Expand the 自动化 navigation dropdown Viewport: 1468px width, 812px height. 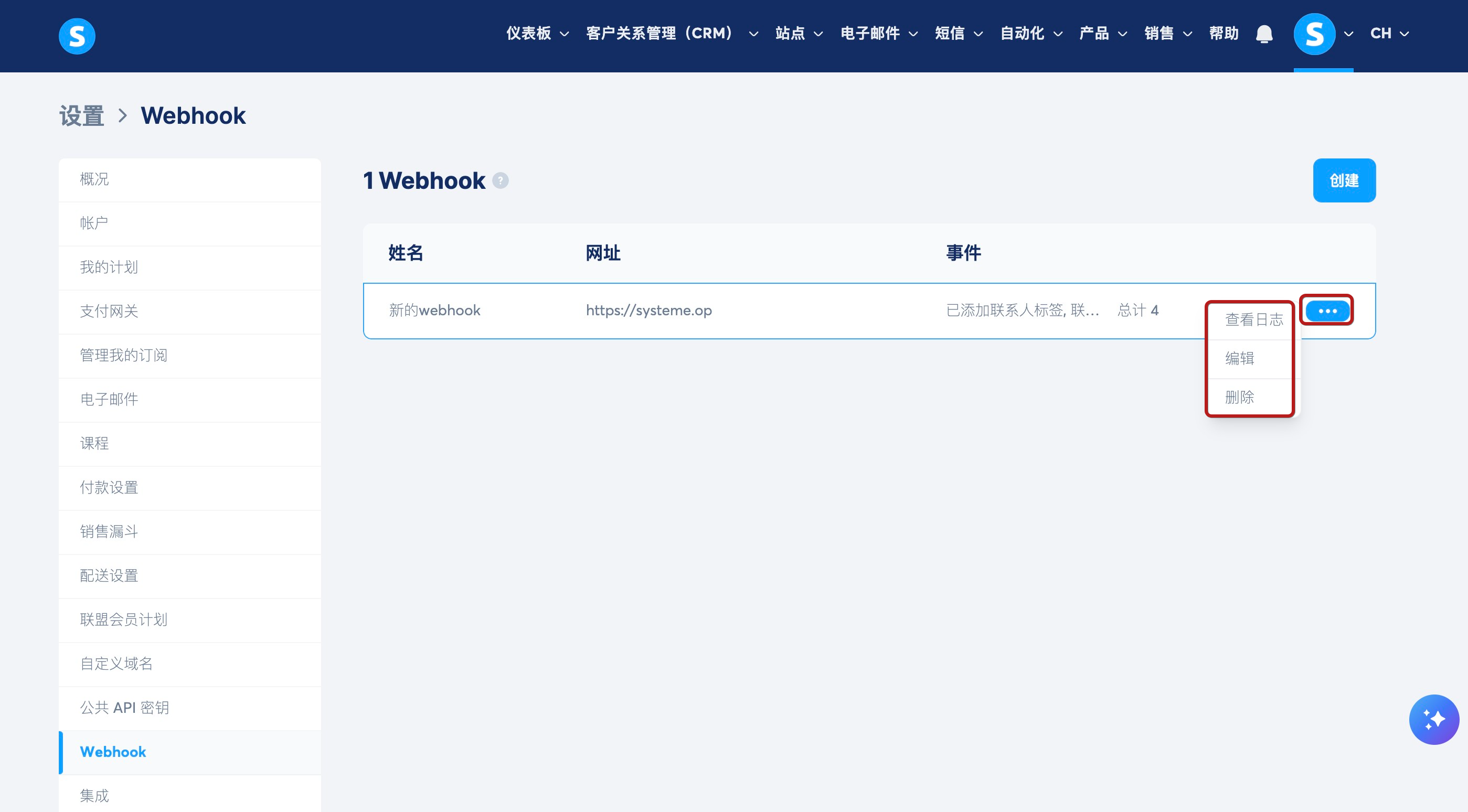click(1031, 34)
